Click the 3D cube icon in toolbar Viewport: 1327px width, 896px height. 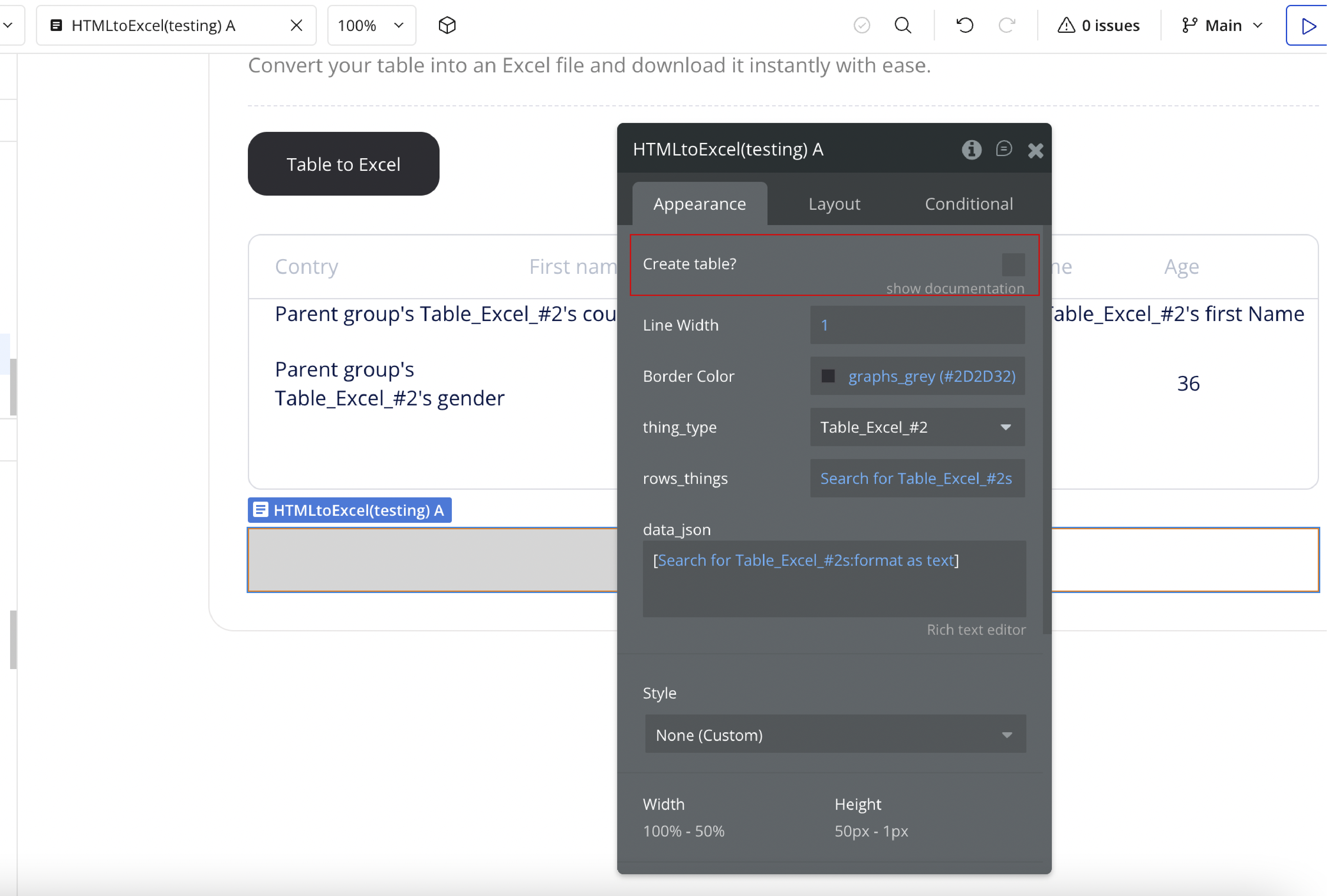[x=447, y=25]
